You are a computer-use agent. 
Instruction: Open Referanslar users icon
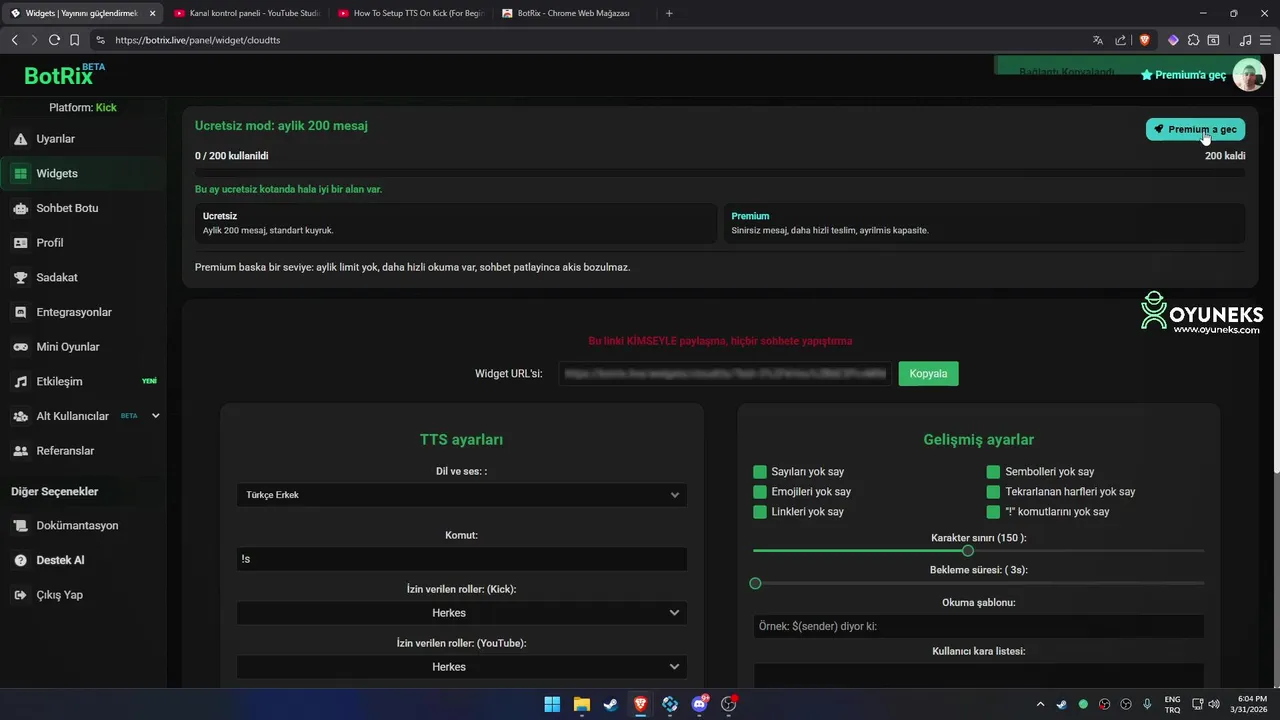point(20,451)
